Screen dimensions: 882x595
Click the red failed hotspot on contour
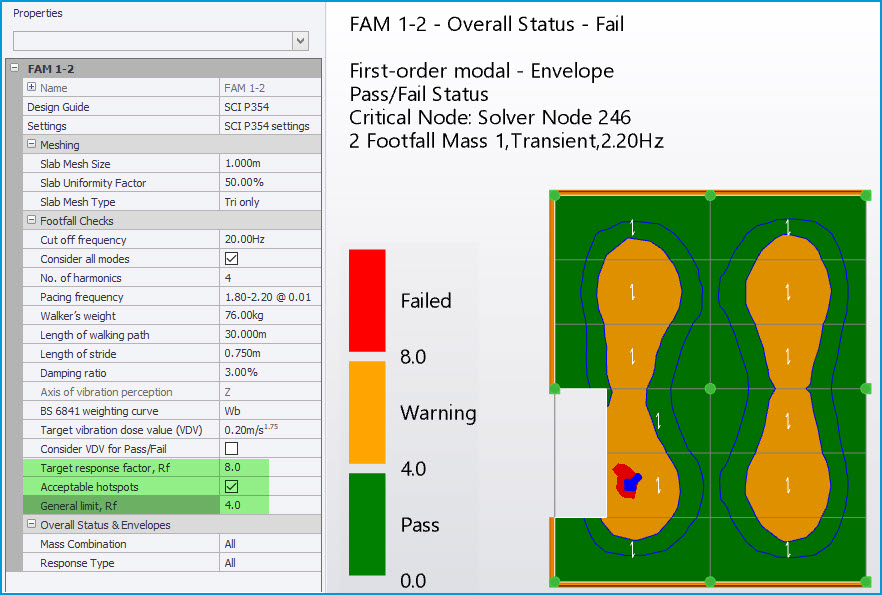pos(621,472)
